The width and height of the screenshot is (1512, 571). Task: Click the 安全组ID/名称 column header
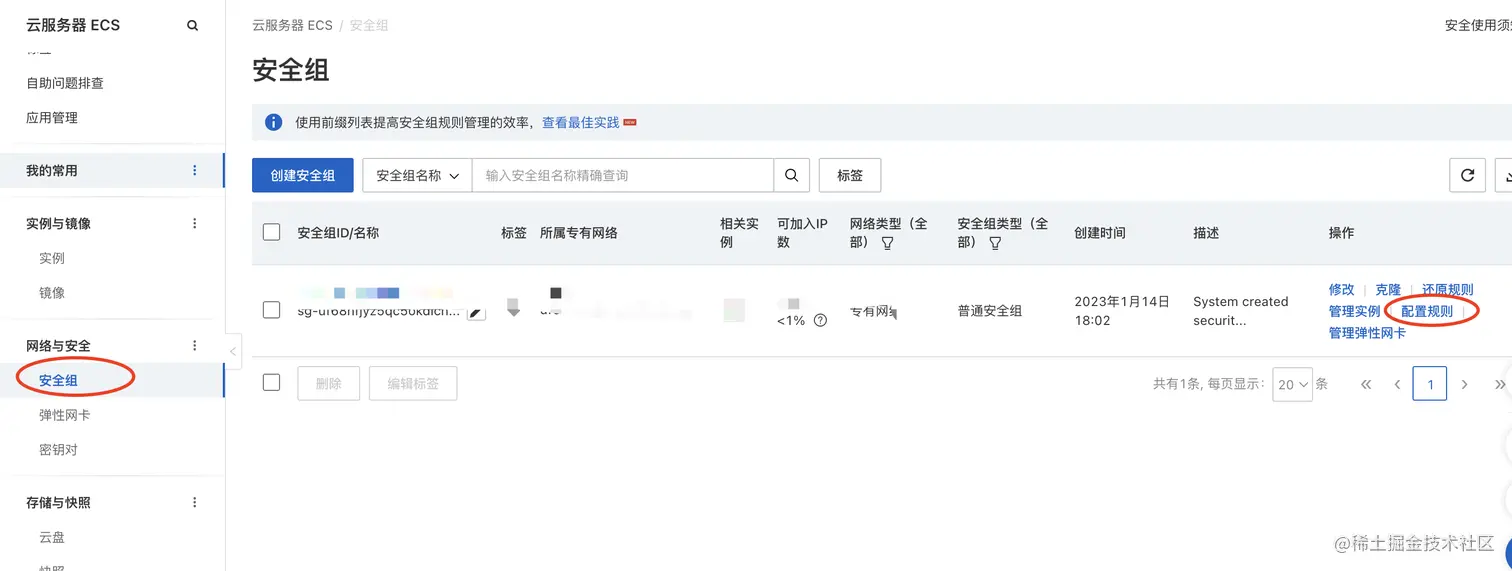[338, 233]
